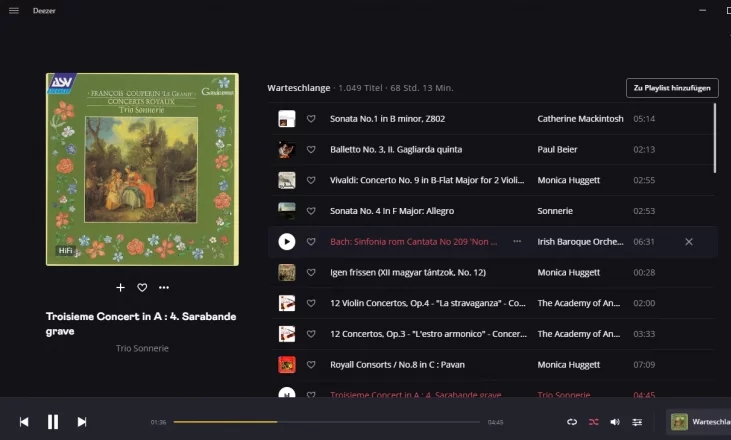Open the three-dot menu on the Bach Sinfonia row
Screen dimensions: 731x440
point(517,241)
